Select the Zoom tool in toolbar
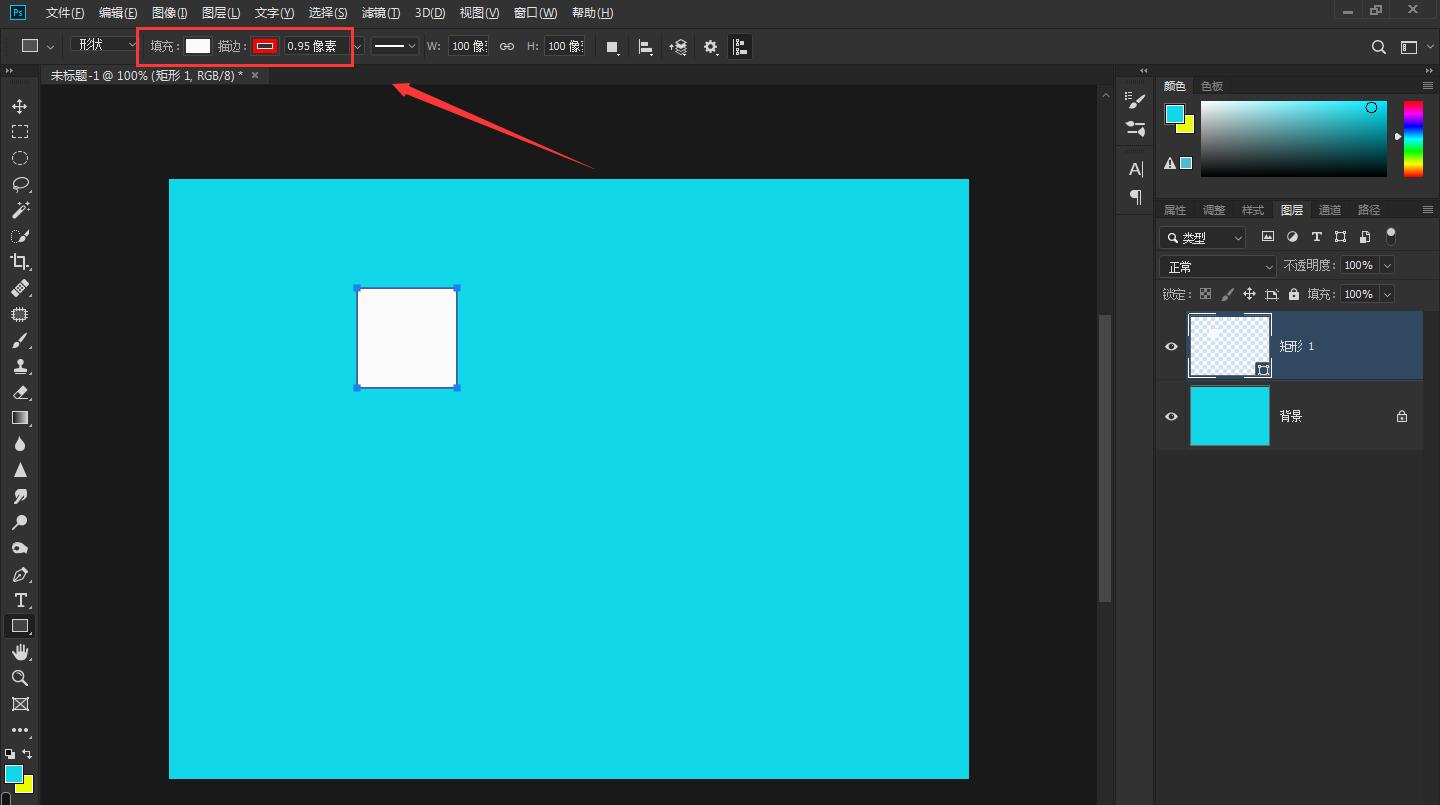 pos(19,678)
